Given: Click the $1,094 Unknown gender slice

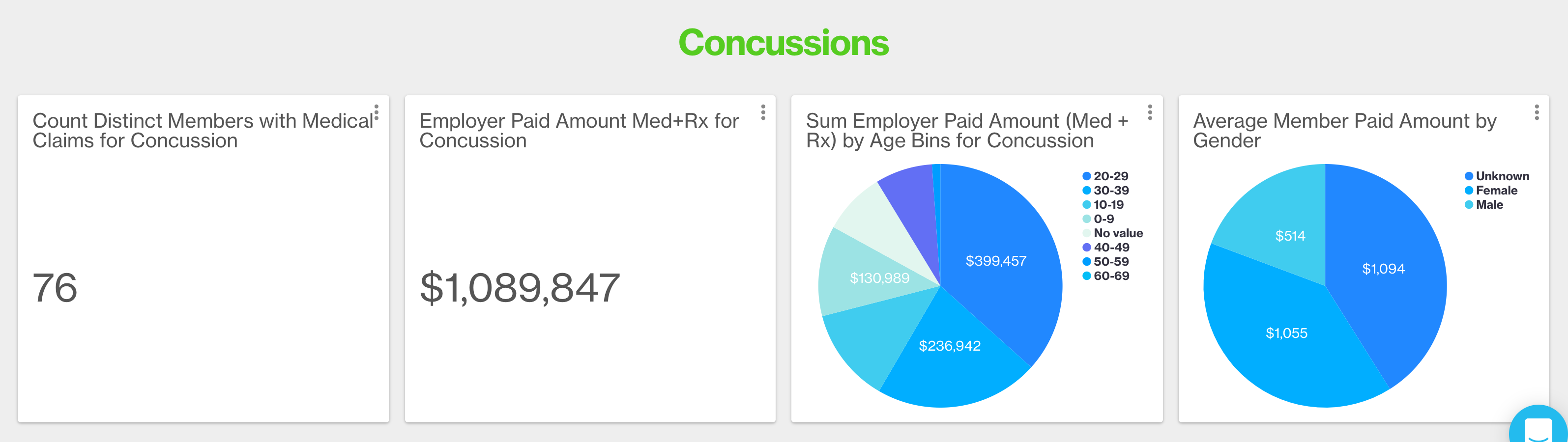Looking at the screenshot, I should (1383, 269).
